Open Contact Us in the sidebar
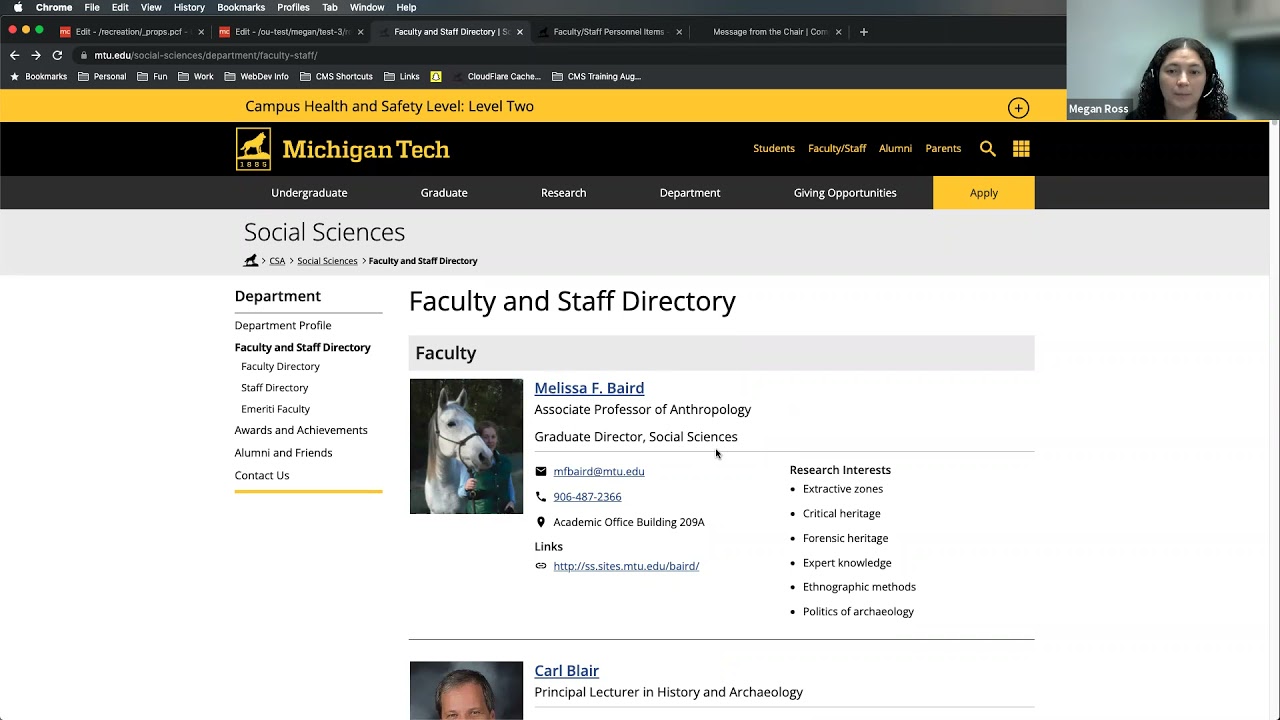The height and width of the screenshot is (720, 1280). 262,476
